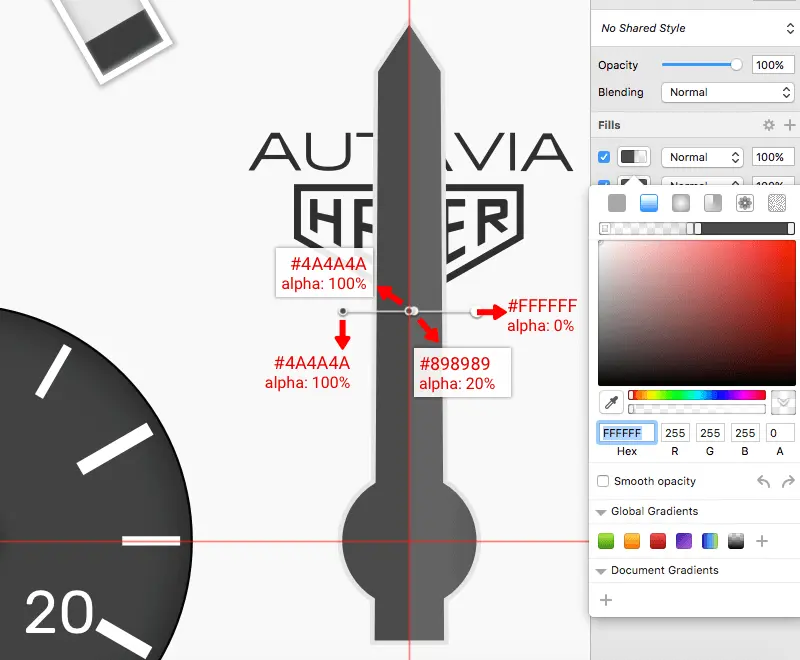Open the first fill's Normal blend dropdown

702,157
